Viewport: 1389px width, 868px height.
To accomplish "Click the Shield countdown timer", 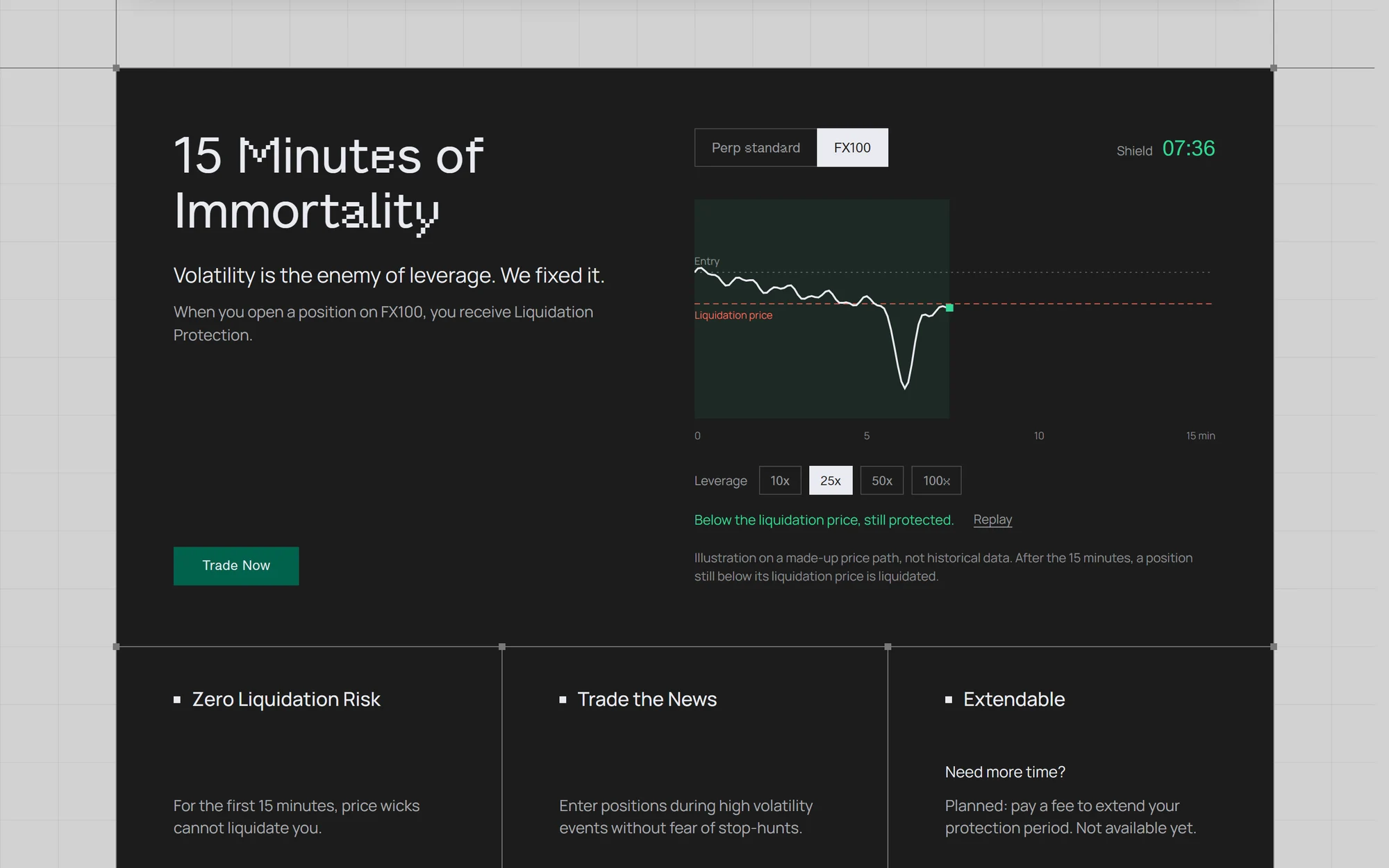I will click(x=1188, y=149).
